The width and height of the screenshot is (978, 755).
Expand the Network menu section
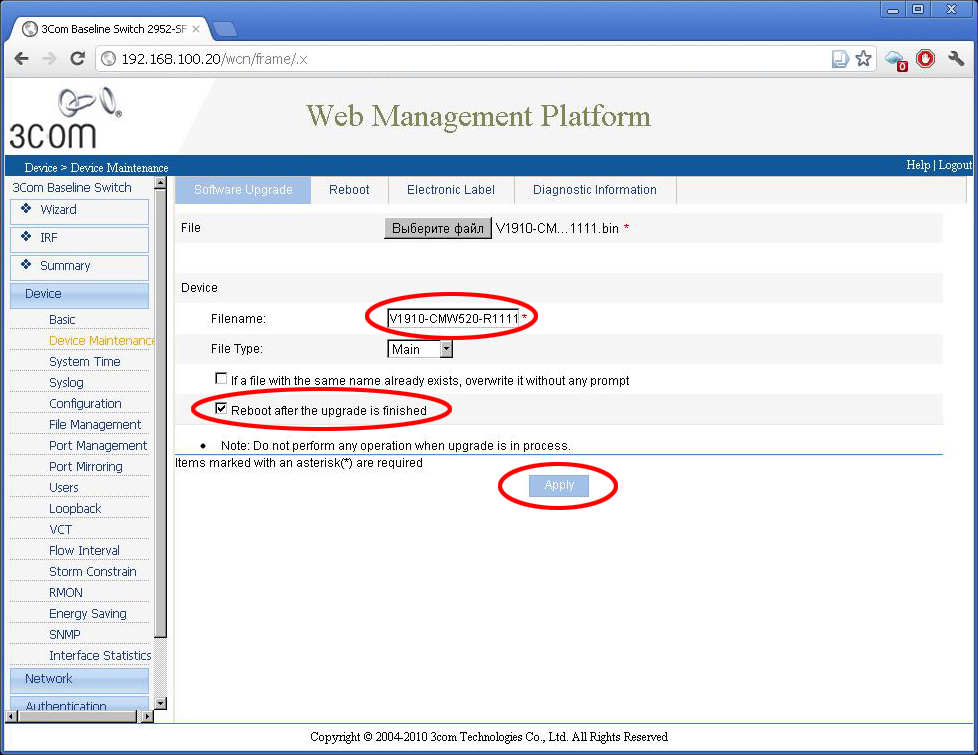point(79,680)
